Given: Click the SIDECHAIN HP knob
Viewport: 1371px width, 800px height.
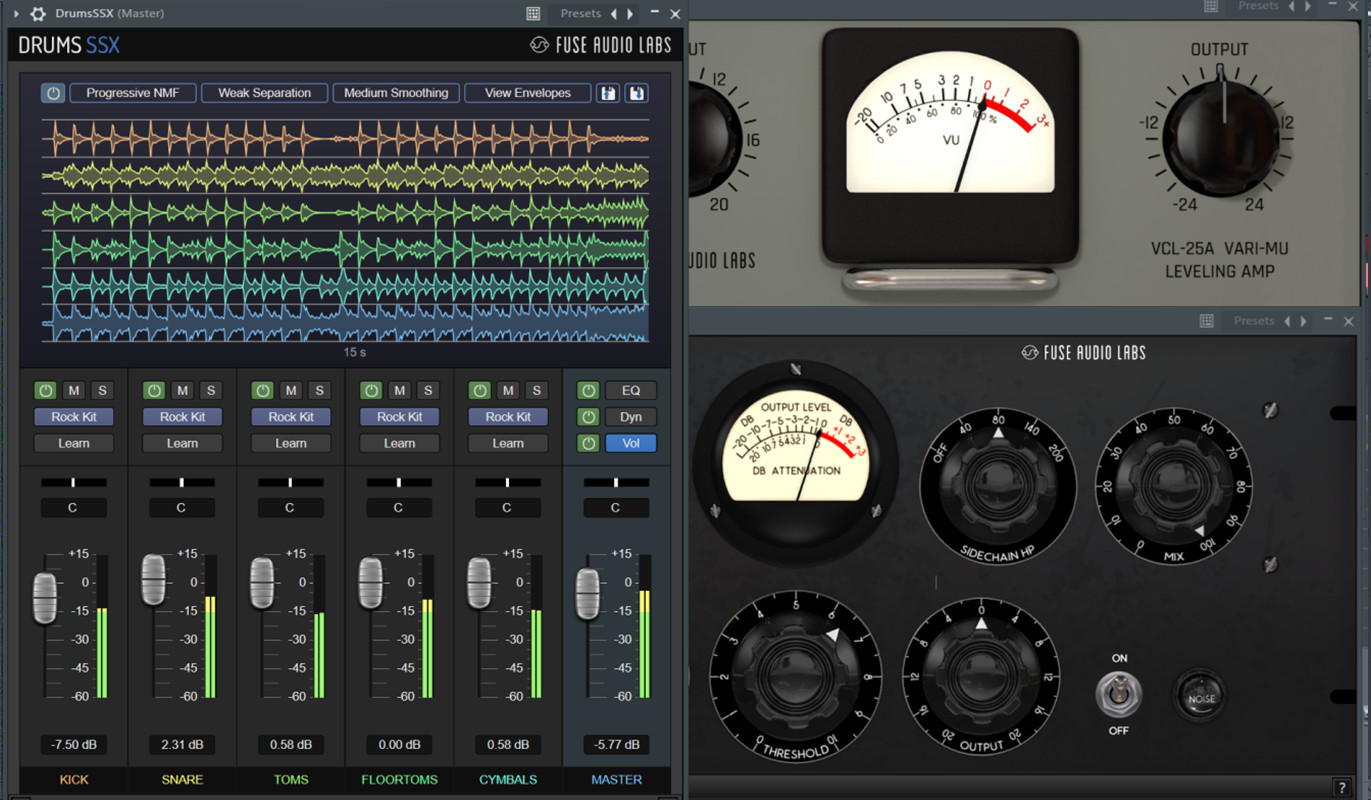Looking at the screenshot, I should (x=998, y=486).
